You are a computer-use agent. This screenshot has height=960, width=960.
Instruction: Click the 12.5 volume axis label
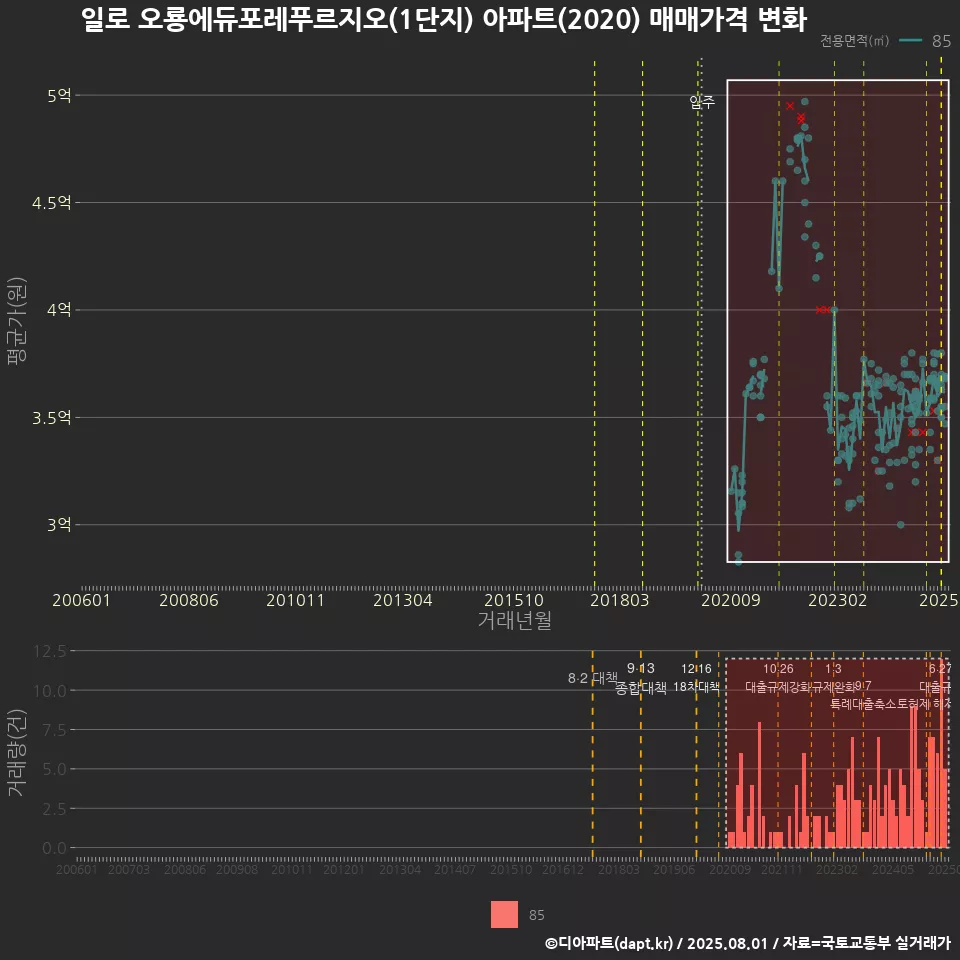pyautogui.click(x=50, y=651)
